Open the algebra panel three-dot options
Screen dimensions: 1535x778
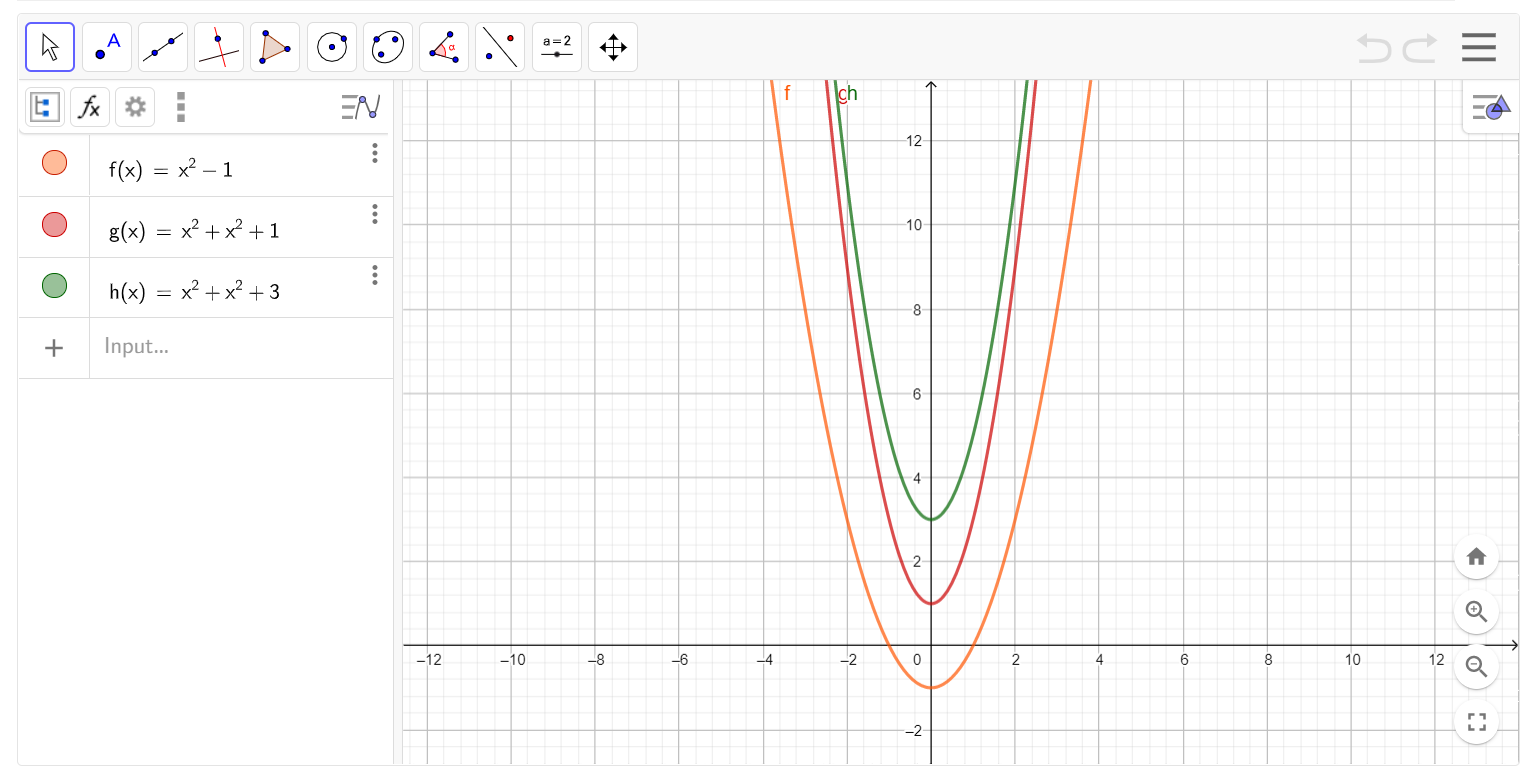(181, 106)
